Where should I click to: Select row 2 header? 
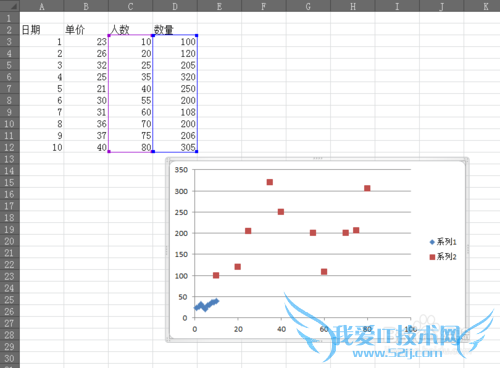[10, 30]
